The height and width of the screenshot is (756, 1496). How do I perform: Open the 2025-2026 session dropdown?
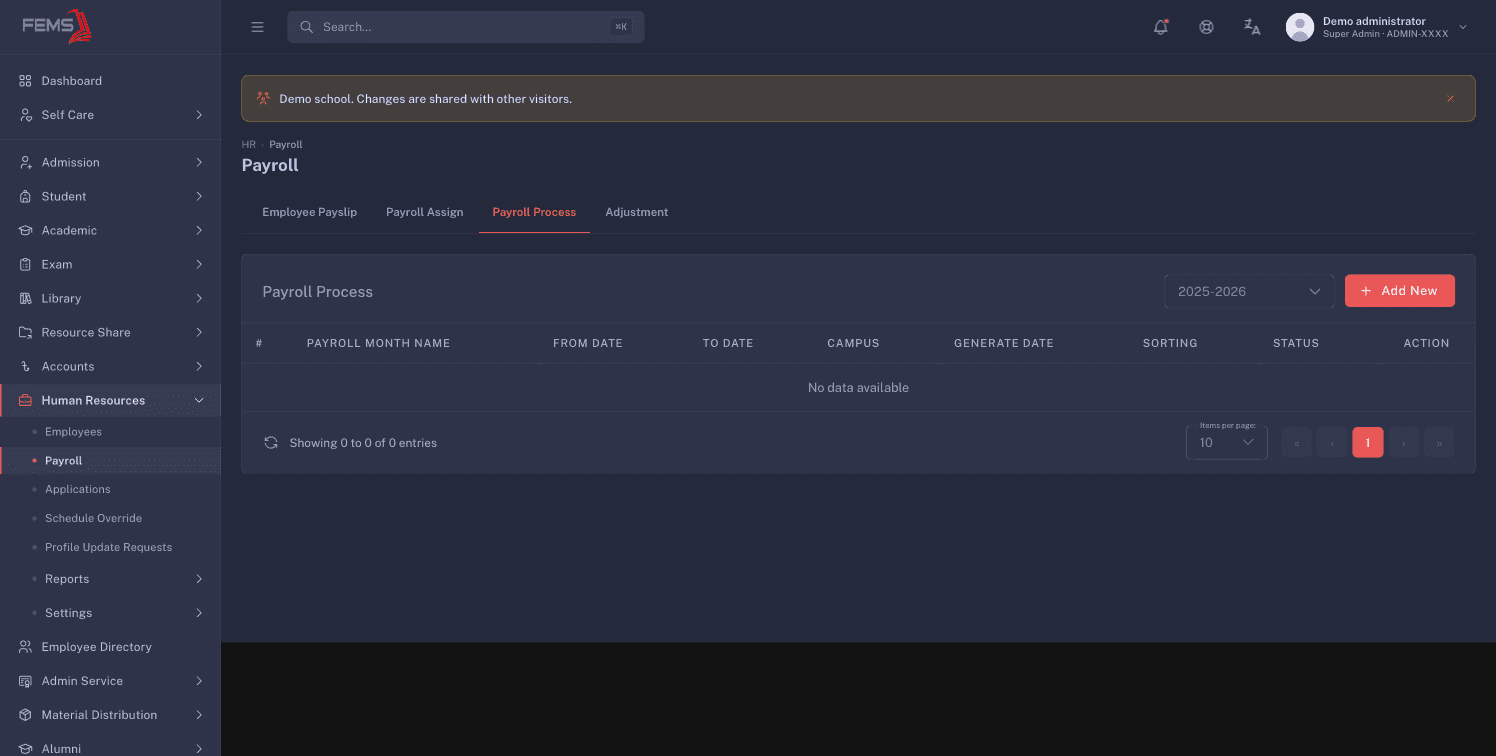click(x=1249, y=291)
